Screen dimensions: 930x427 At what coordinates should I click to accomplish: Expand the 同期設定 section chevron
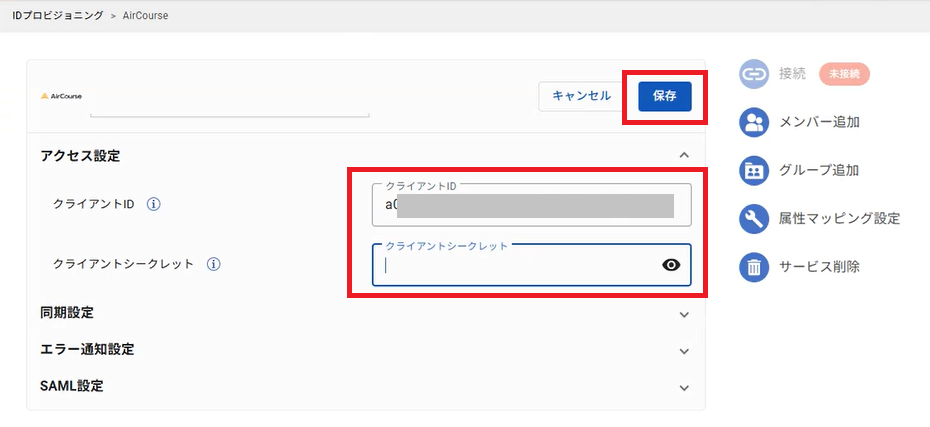(x=684, y=314)
